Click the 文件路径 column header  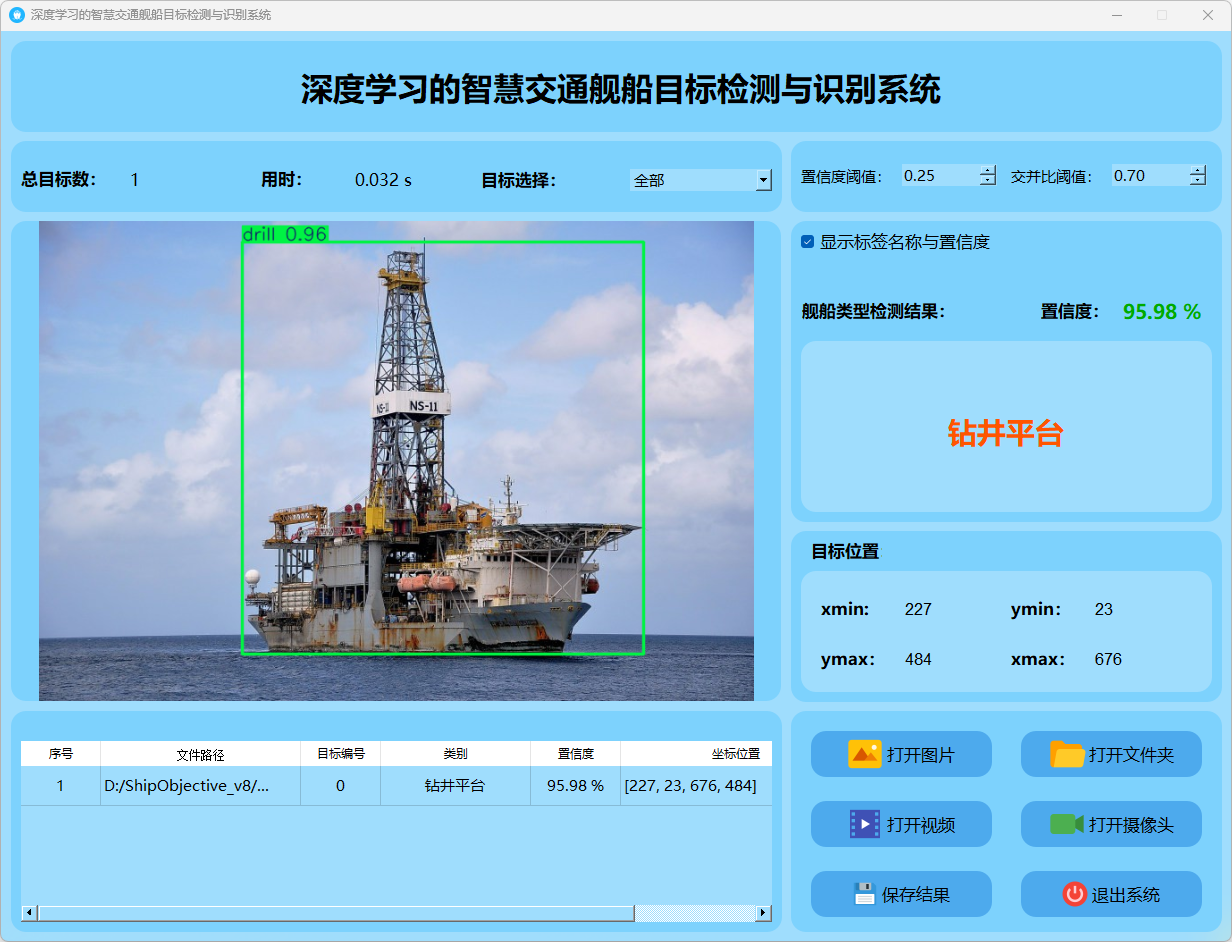[200, 754]
